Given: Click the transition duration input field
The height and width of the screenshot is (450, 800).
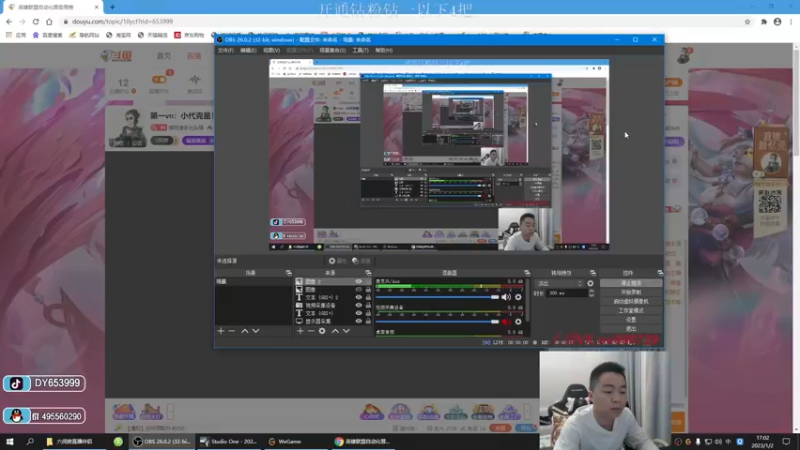Looking at the screenshot, I should coord(566,293).
